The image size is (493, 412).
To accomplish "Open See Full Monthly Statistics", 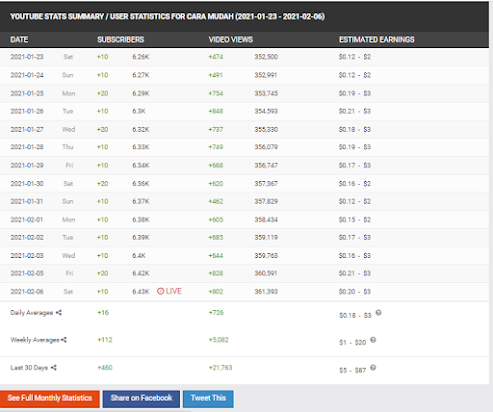I will click(x=50, y=399).
